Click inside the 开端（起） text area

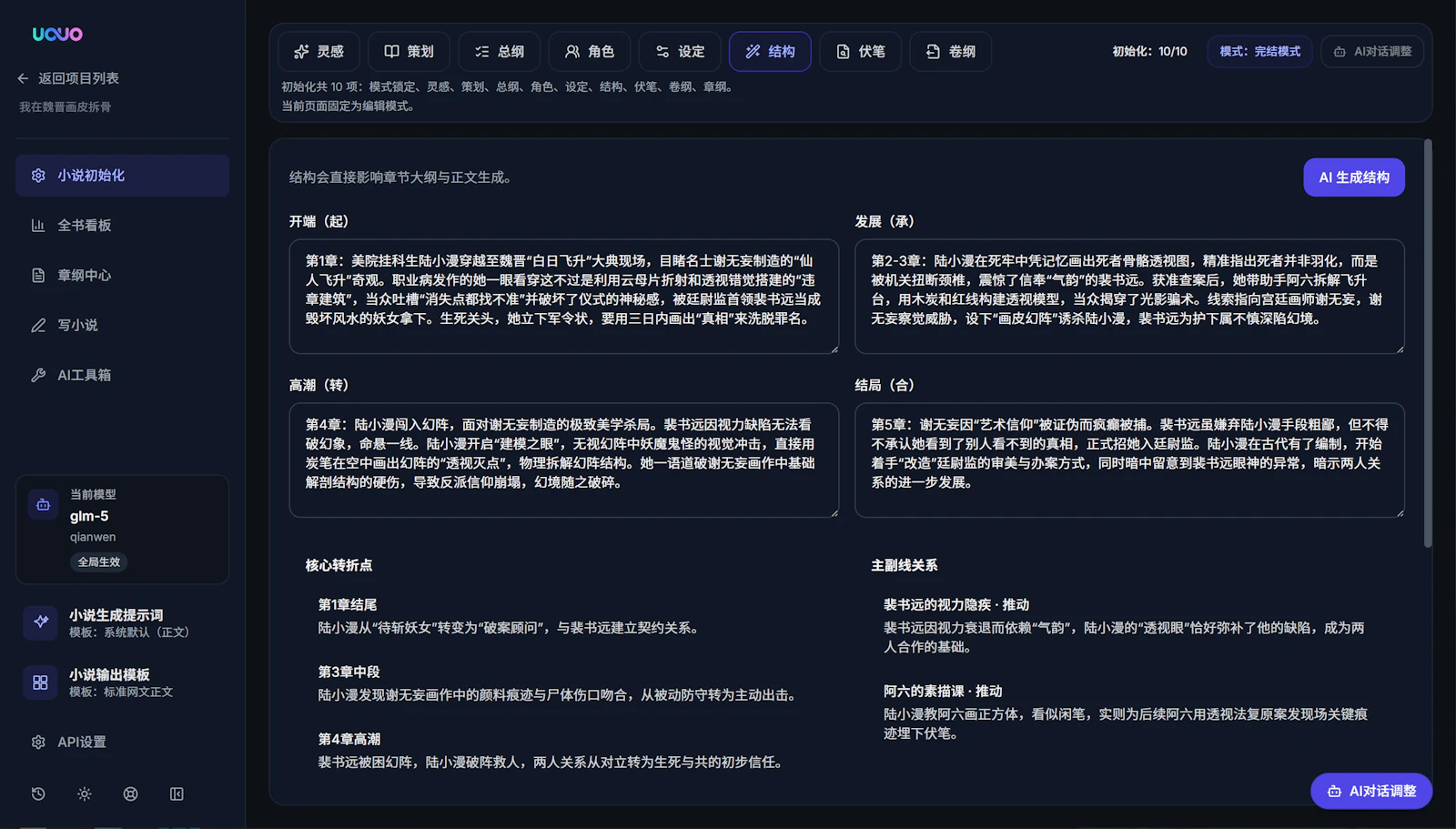point(564,297)
